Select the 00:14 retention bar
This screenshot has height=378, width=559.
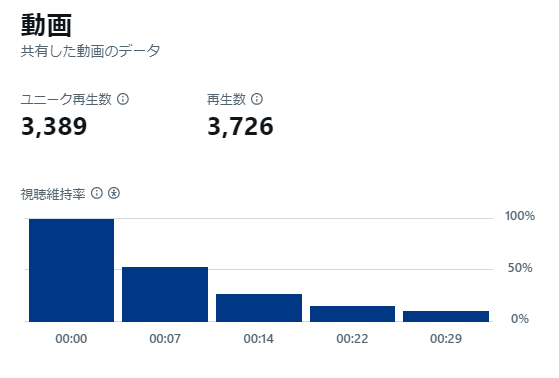click(x=259, y=308)
